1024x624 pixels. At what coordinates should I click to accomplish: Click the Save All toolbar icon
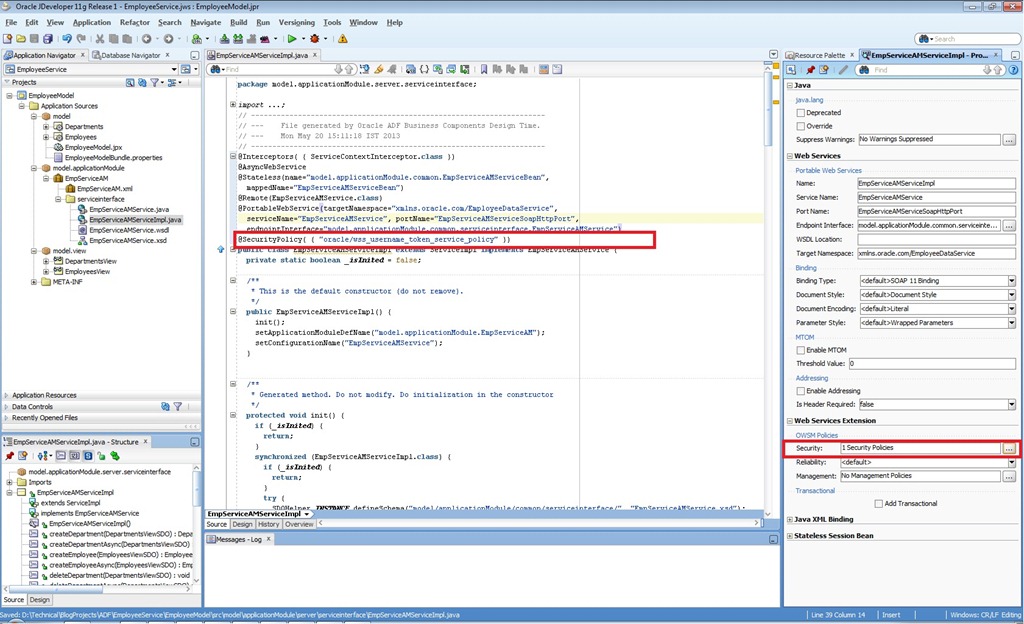pos(46,39)
